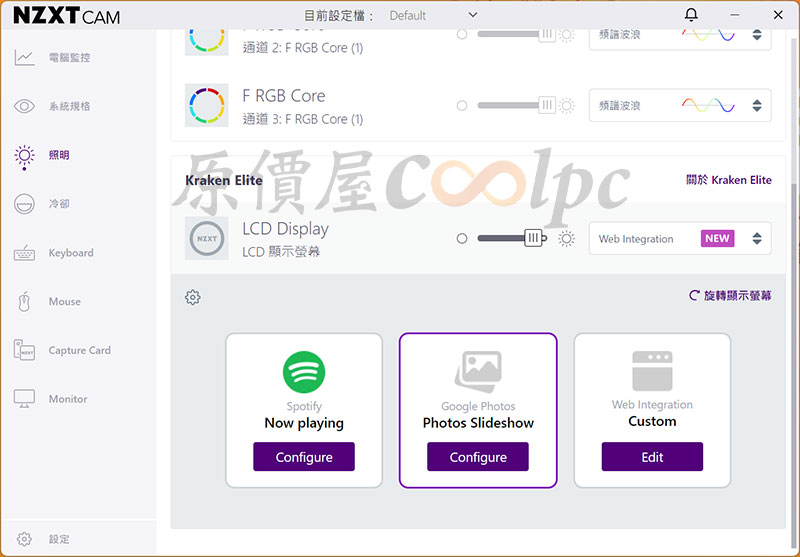Adjust channel 3 F RGB Core brightness slider
800x557 pixels.
tap(516, 106)
